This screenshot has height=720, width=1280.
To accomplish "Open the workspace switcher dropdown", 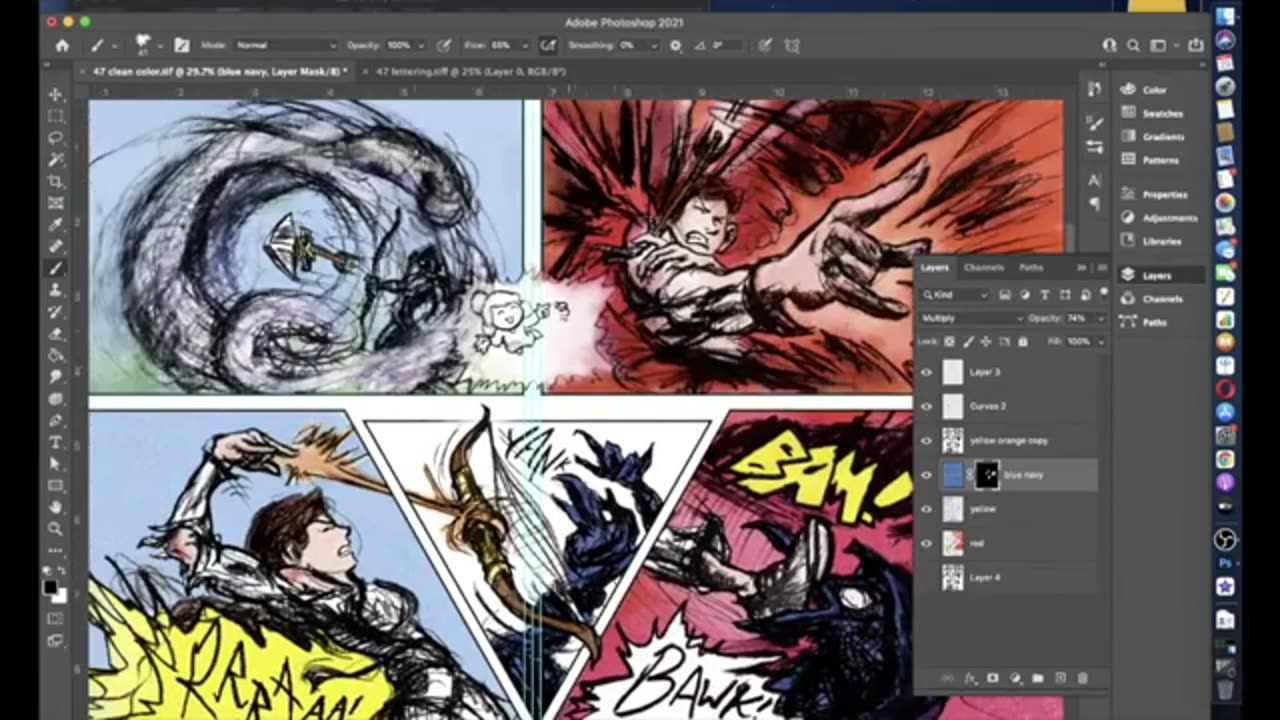I will [x=1160, y=45].
